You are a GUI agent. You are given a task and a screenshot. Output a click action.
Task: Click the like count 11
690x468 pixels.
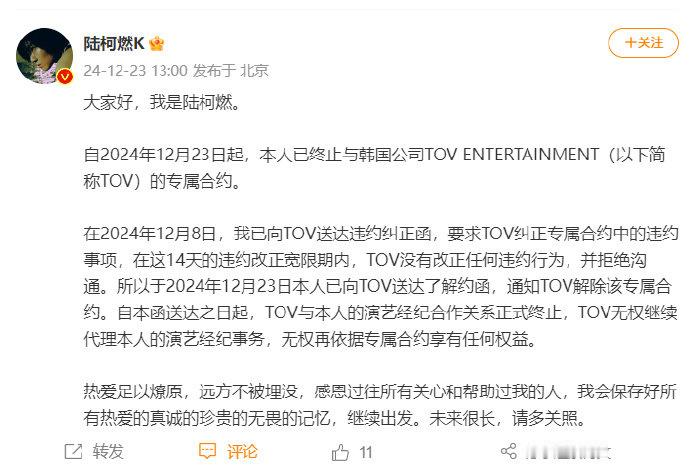click(x=366, y=452)
